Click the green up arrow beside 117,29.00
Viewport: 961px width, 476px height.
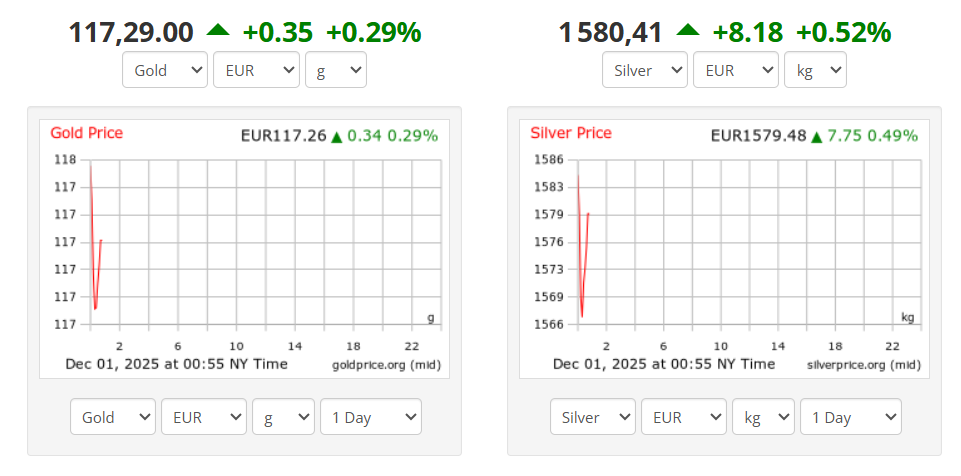pyautogui.click(x=218, y=31)
